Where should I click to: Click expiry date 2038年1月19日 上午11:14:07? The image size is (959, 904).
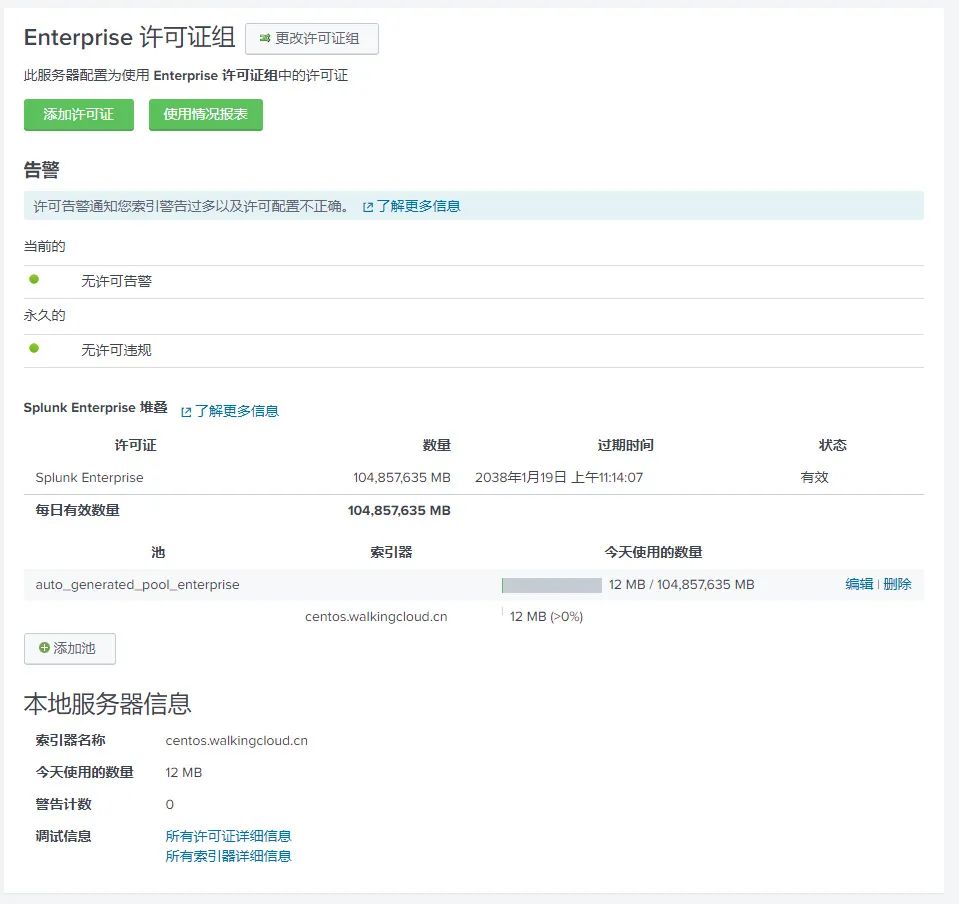click(559, 478)
